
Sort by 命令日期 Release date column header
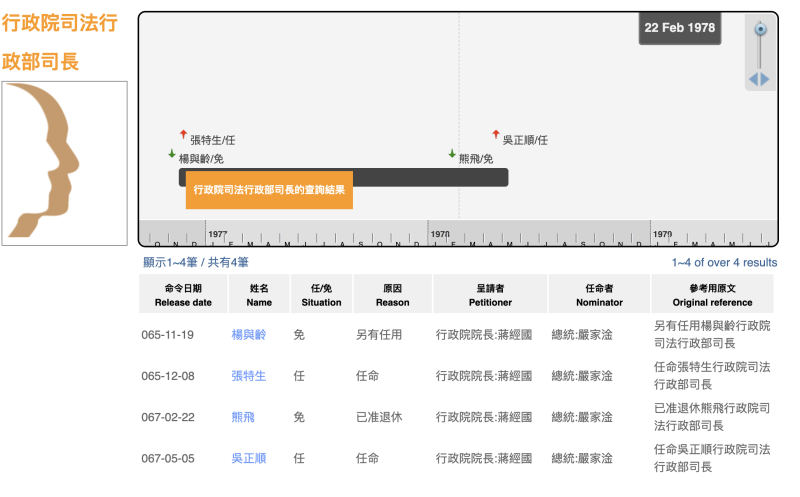[x=182, y=295]
